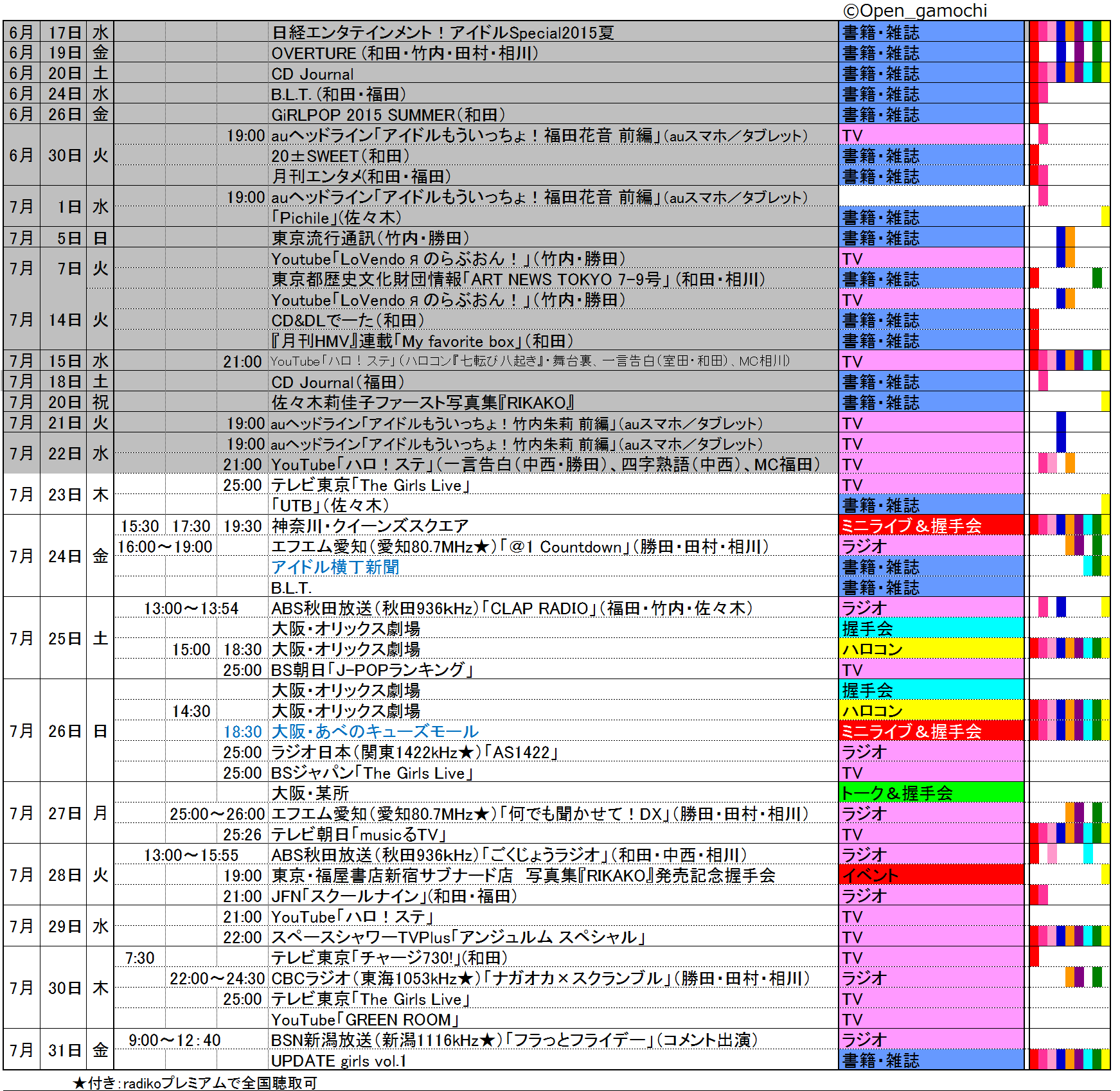Select the cell JFN「スクールナイン」(和田・福田)
This screenshot has height=1091, width=1120.
[x=553, y=896]
